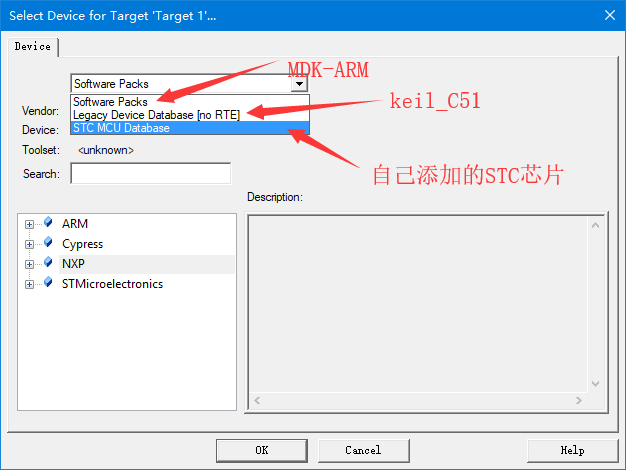The height and width of the screenshot is (470, 626).
Task: Click the Cancel button
Action: click(363, 450)
